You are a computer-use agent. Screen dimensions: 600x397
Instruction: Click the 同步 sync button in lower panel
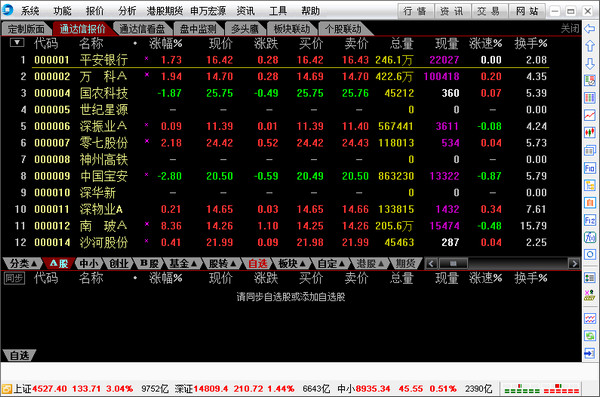pyautogui.click(x=14, y=278)
